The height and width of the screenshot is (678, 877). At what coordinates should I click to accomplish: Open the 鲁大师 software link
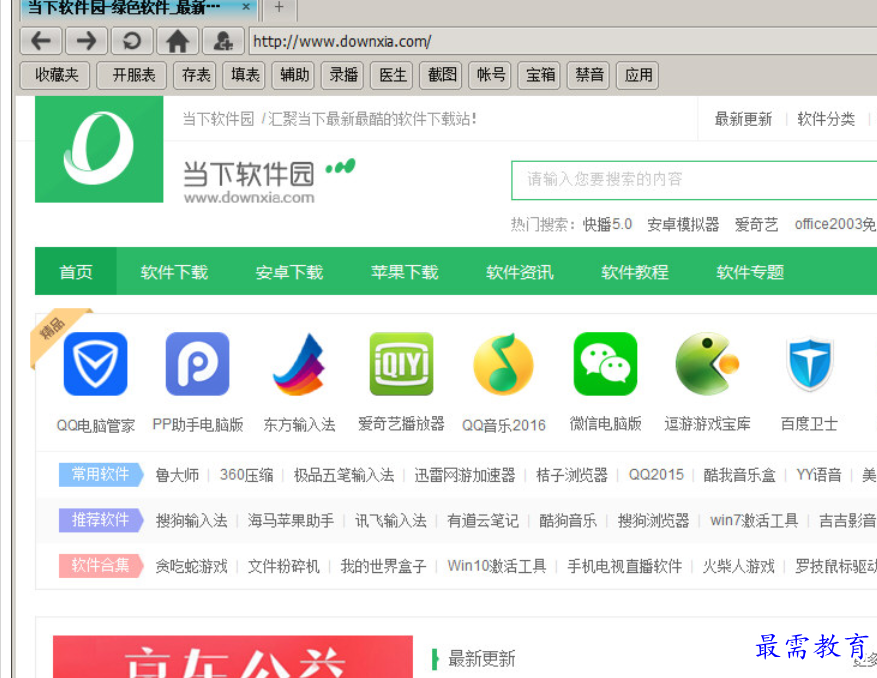click(x=177, y=475)
